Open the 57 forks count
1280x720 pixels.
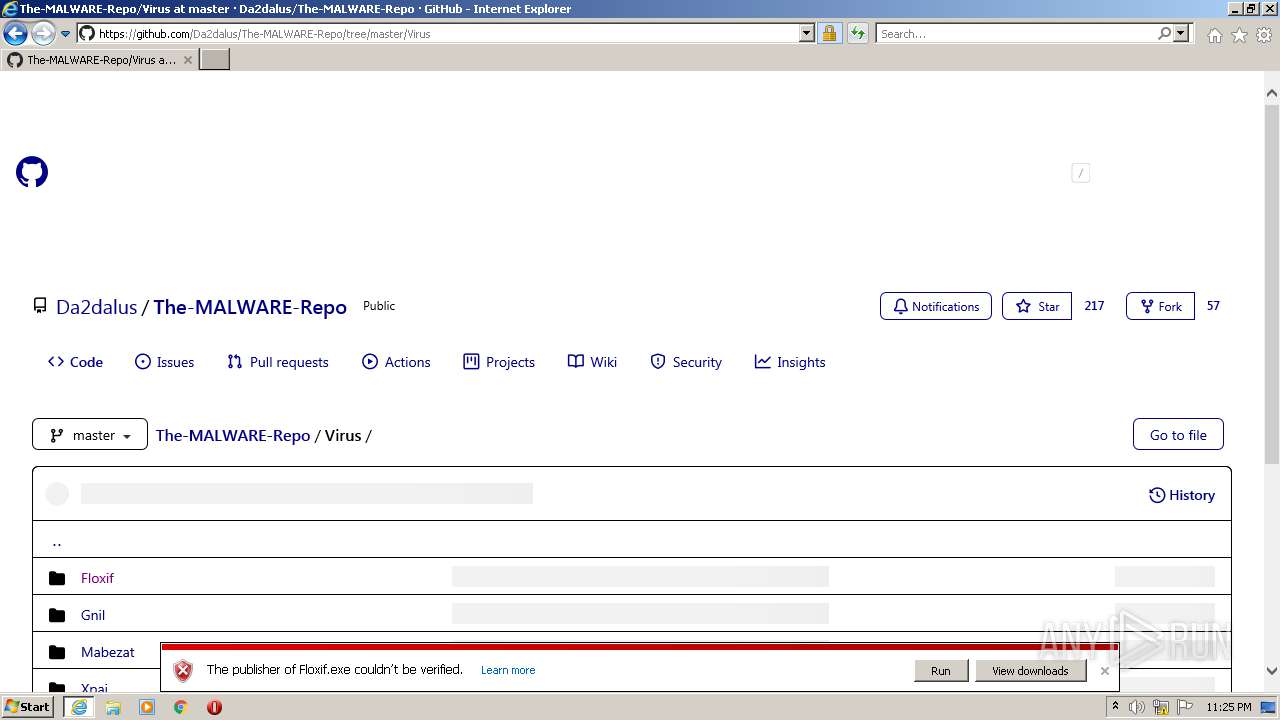[1213, 306]
